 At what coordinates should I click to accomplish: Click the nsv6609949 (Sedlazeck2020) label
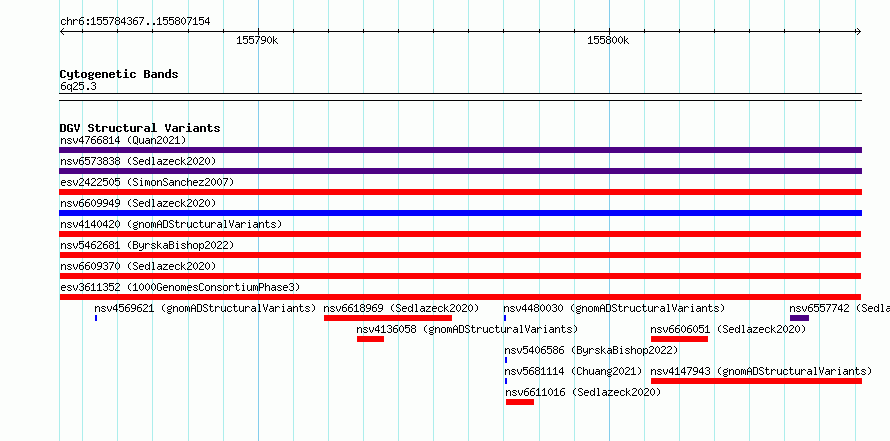(138, 203)
